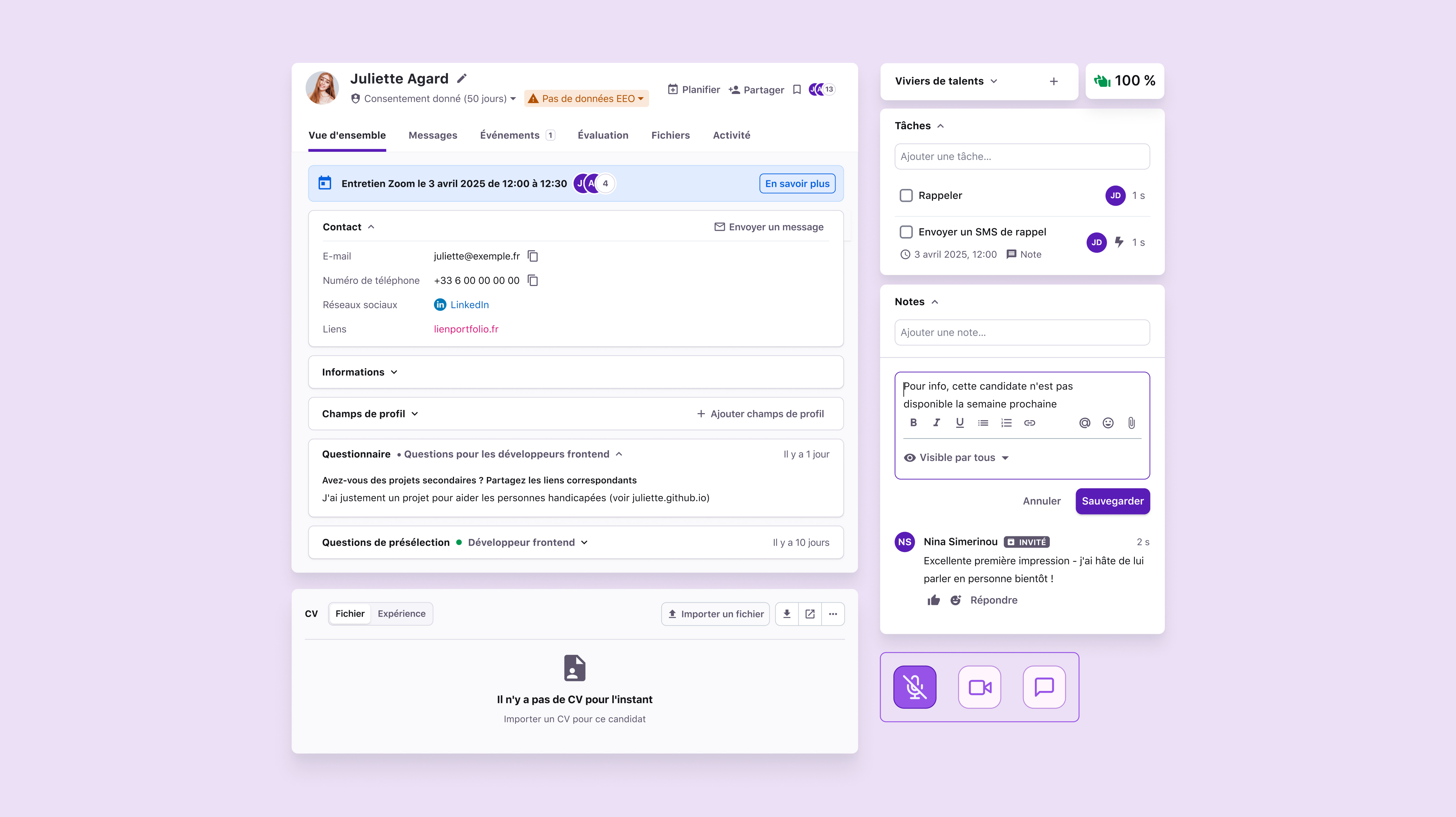Collapse the Questionnaire section
1456x817 pixels.
click(x=619, y=454)
